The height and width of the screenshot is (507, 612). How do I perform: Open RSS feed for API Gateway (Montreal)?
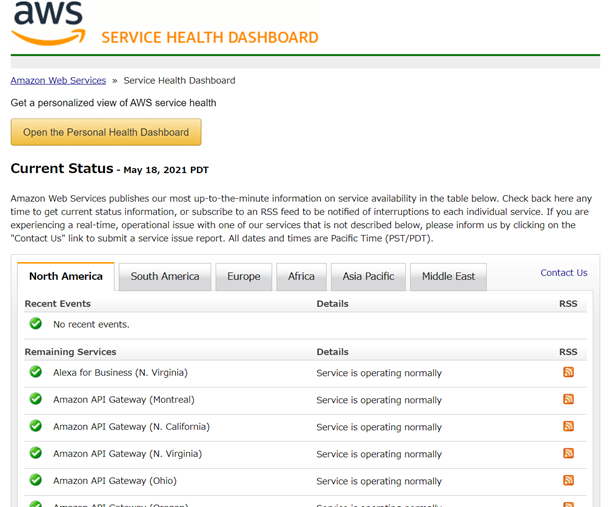tap(568, 399)
